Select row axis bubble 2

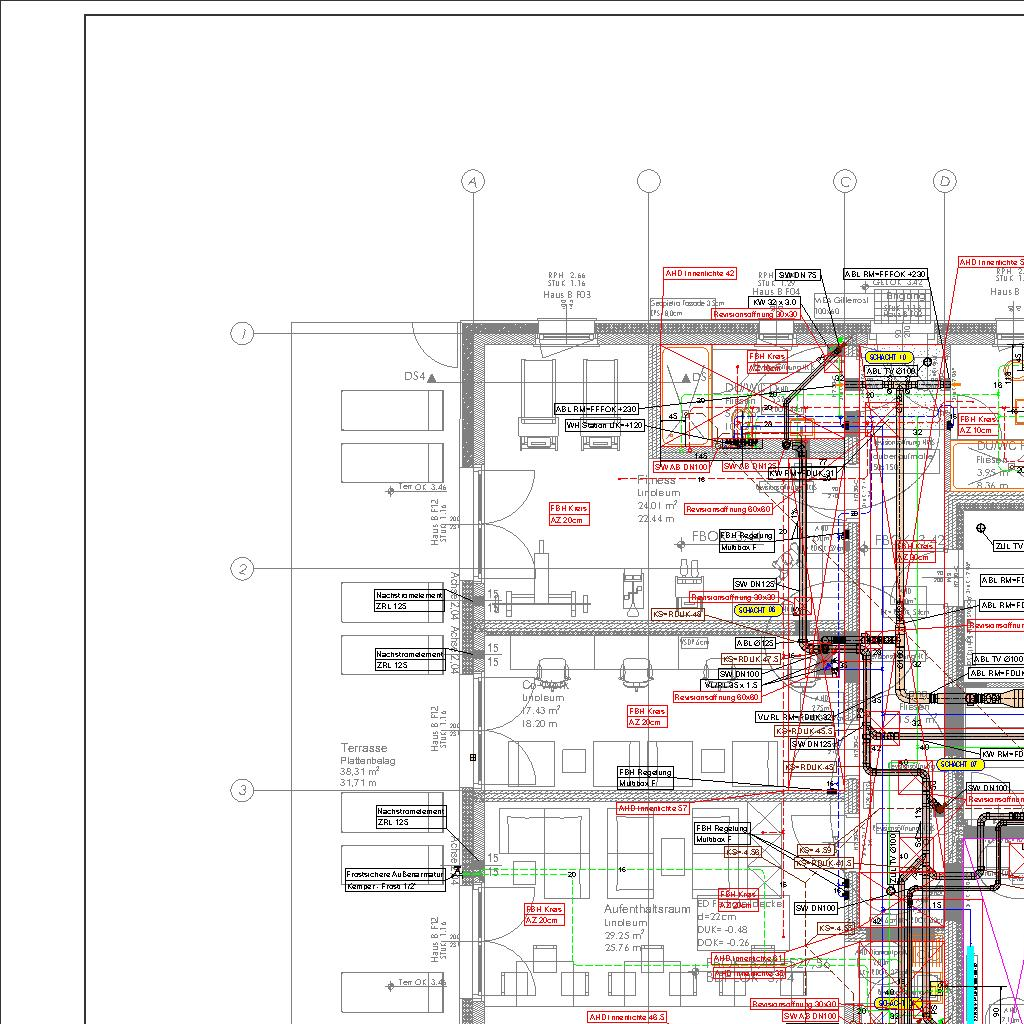(242, 569)
